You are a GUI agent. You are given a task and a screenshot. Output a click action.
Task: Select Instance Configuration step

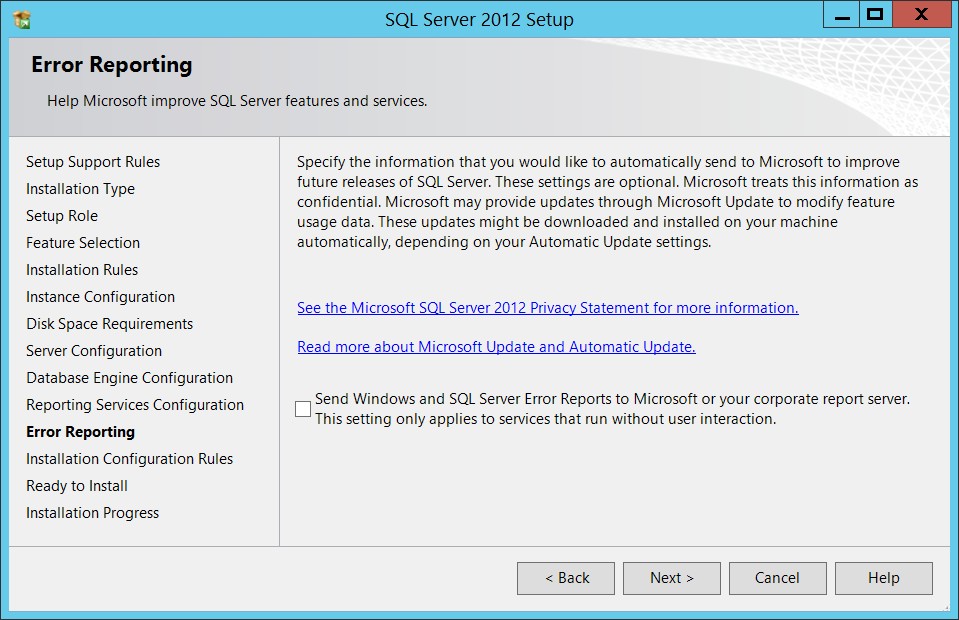pos(100,297)
